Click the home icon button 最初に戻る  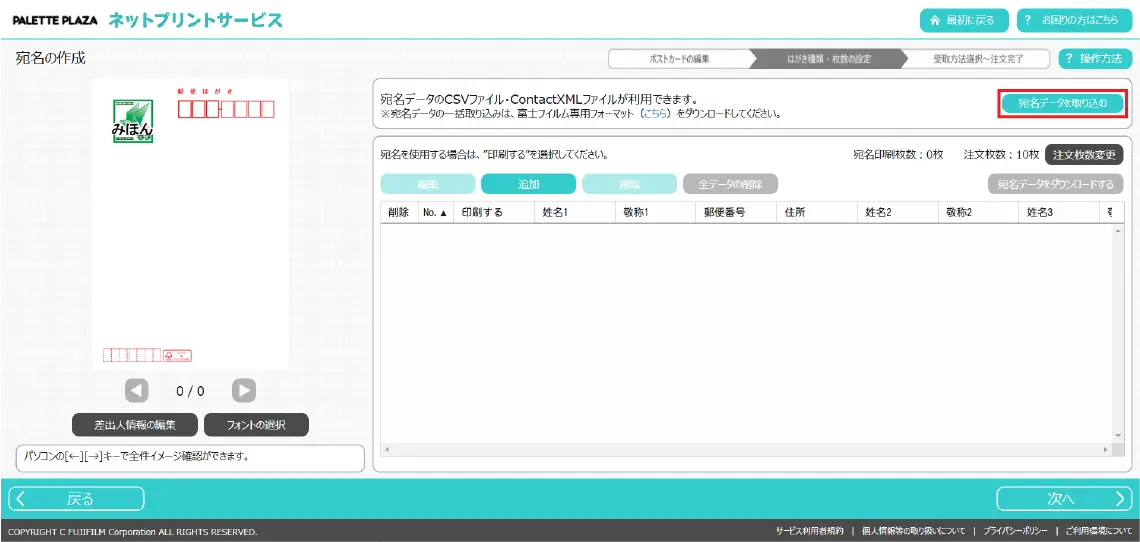coord(963,20)
